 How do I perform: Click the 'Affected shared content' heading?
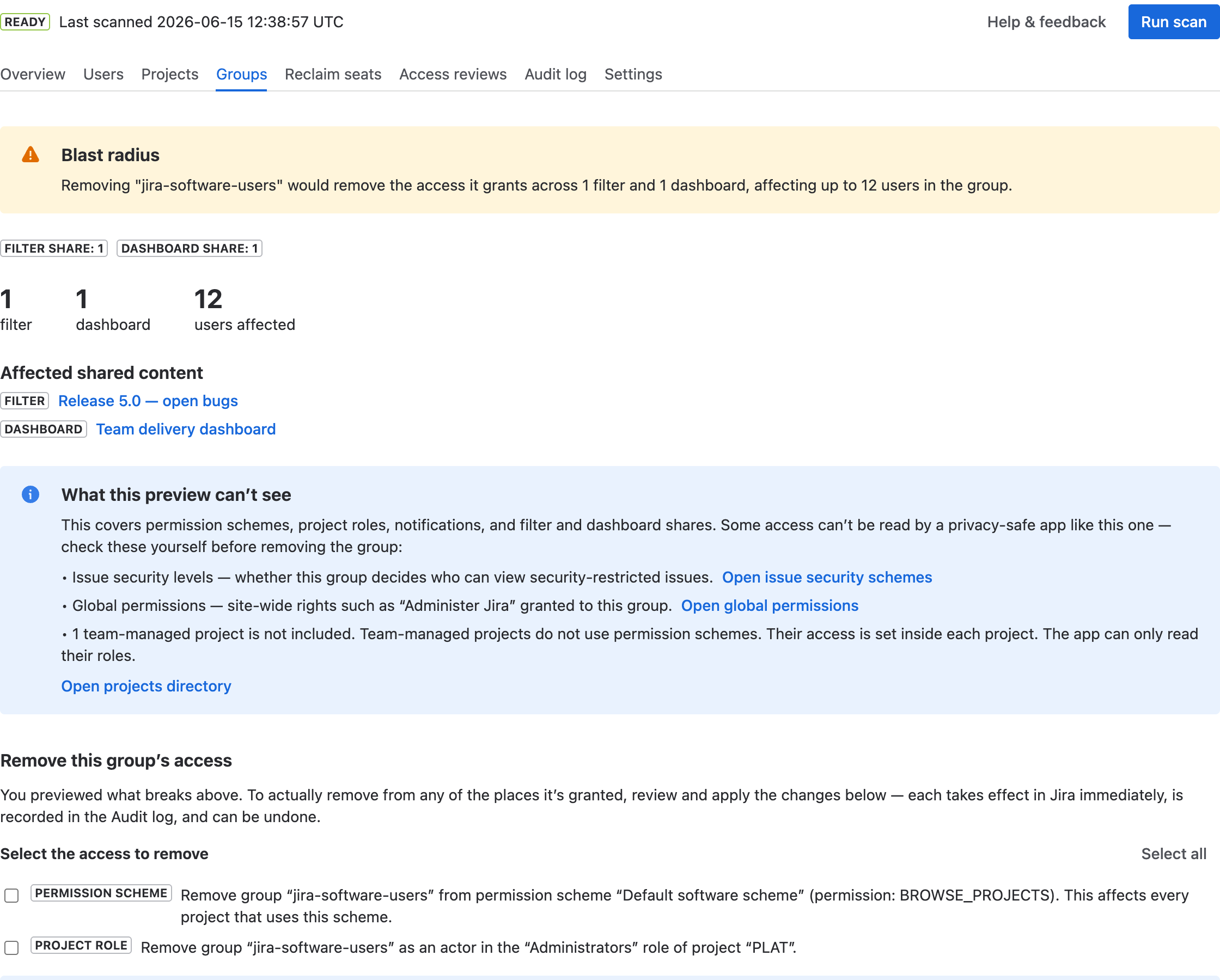tap(102, 373)
